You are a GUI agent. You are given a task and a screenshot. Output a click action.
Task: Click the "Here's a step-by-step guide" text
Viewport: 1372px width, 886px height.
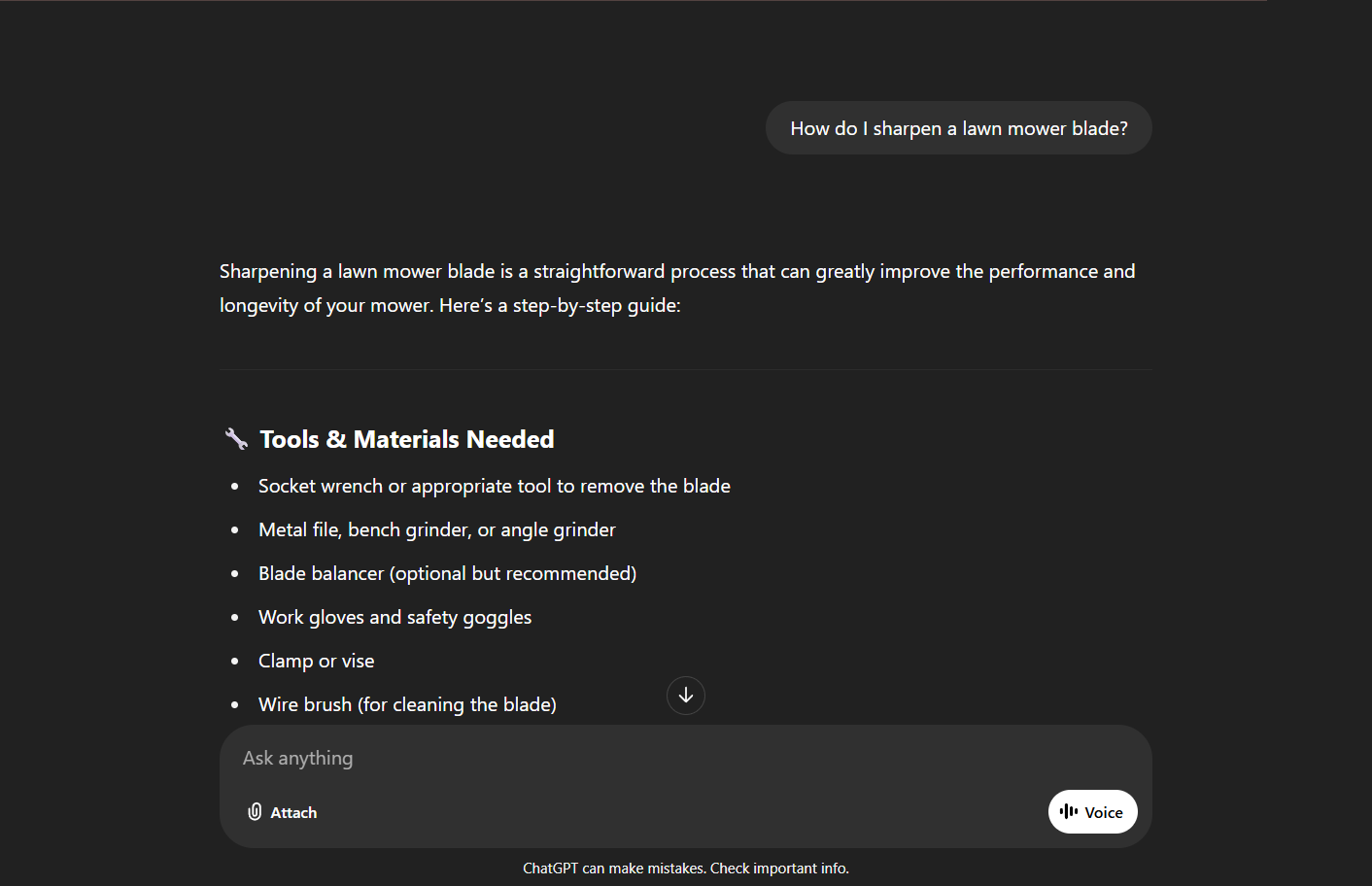560,305
